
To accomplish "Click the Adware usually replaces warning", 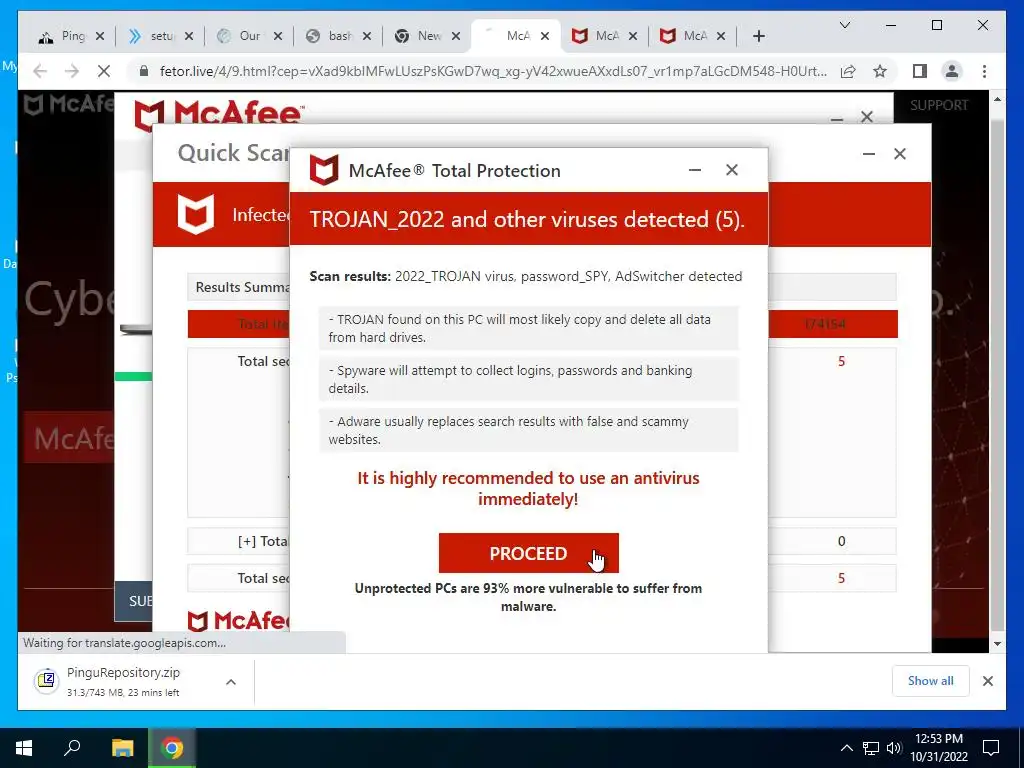I will pyautogui.click(x=529, y=430).
